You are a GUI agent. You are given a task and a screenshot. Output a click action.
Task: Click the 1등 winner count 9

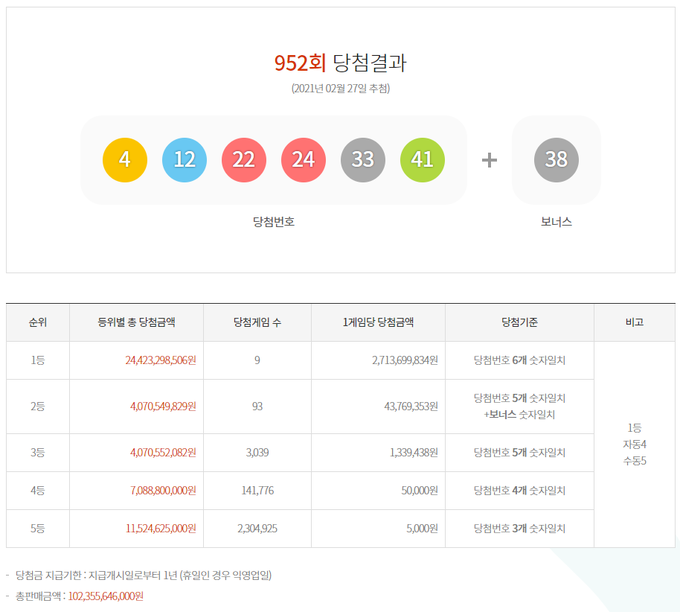(257, 360)
